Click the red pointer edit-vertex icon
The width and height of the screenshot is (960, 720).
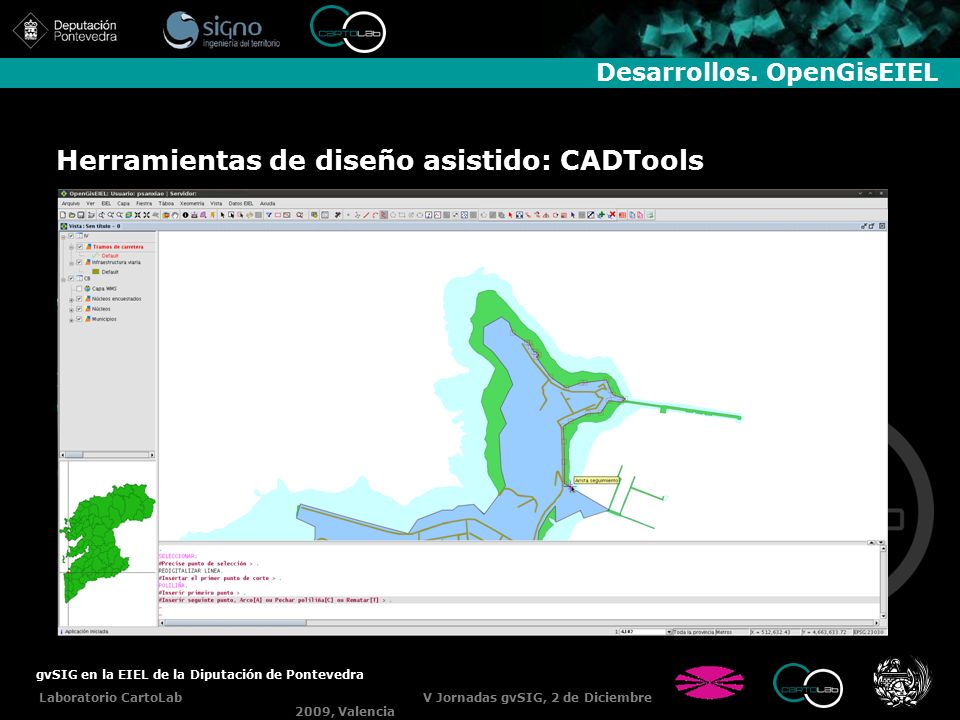(510, 215)
